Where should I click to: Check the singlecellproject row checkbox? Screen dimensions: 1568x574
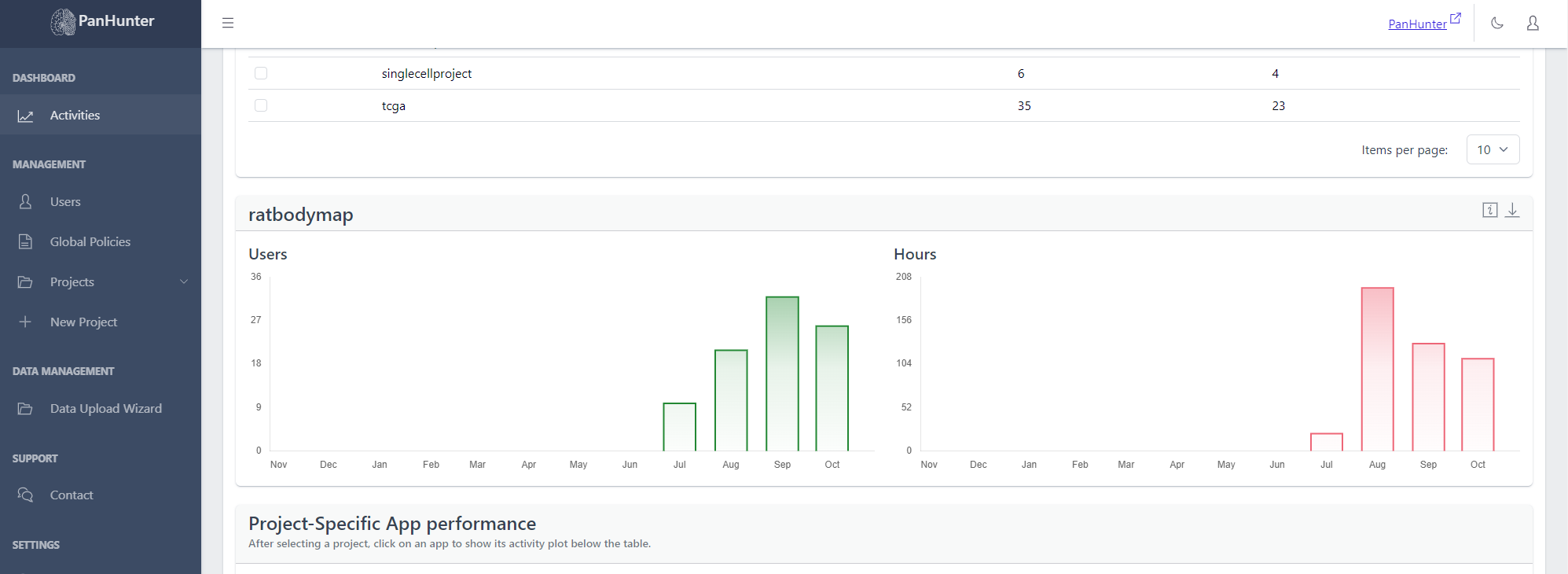[x=261, y=73]
